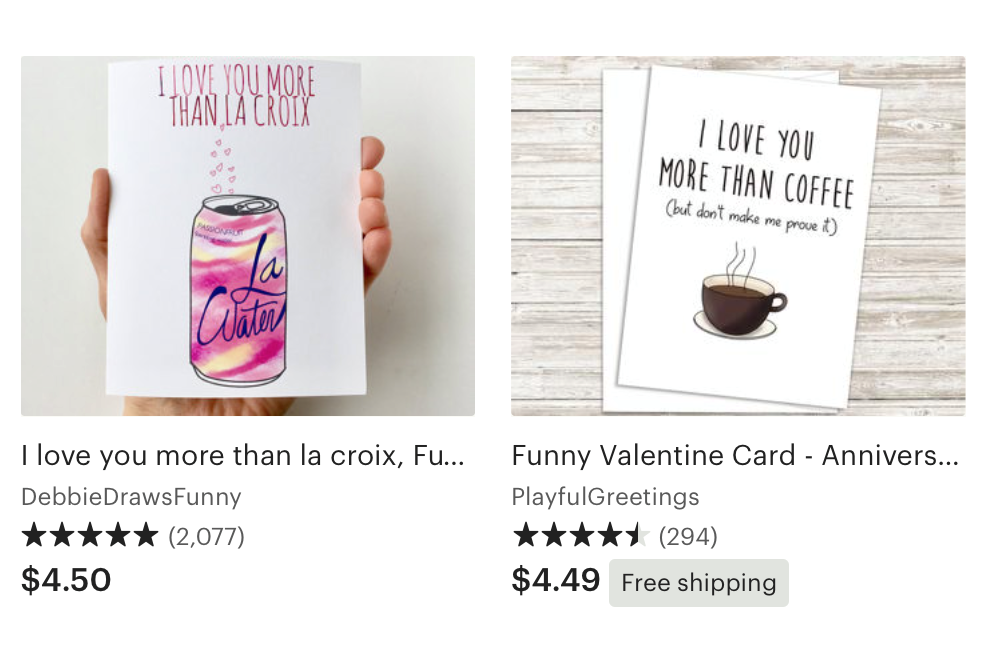Image resolution: width=986 pixels, height=658 pixels.
Task: Open the (294) reviews count
Action: (688, 537)
